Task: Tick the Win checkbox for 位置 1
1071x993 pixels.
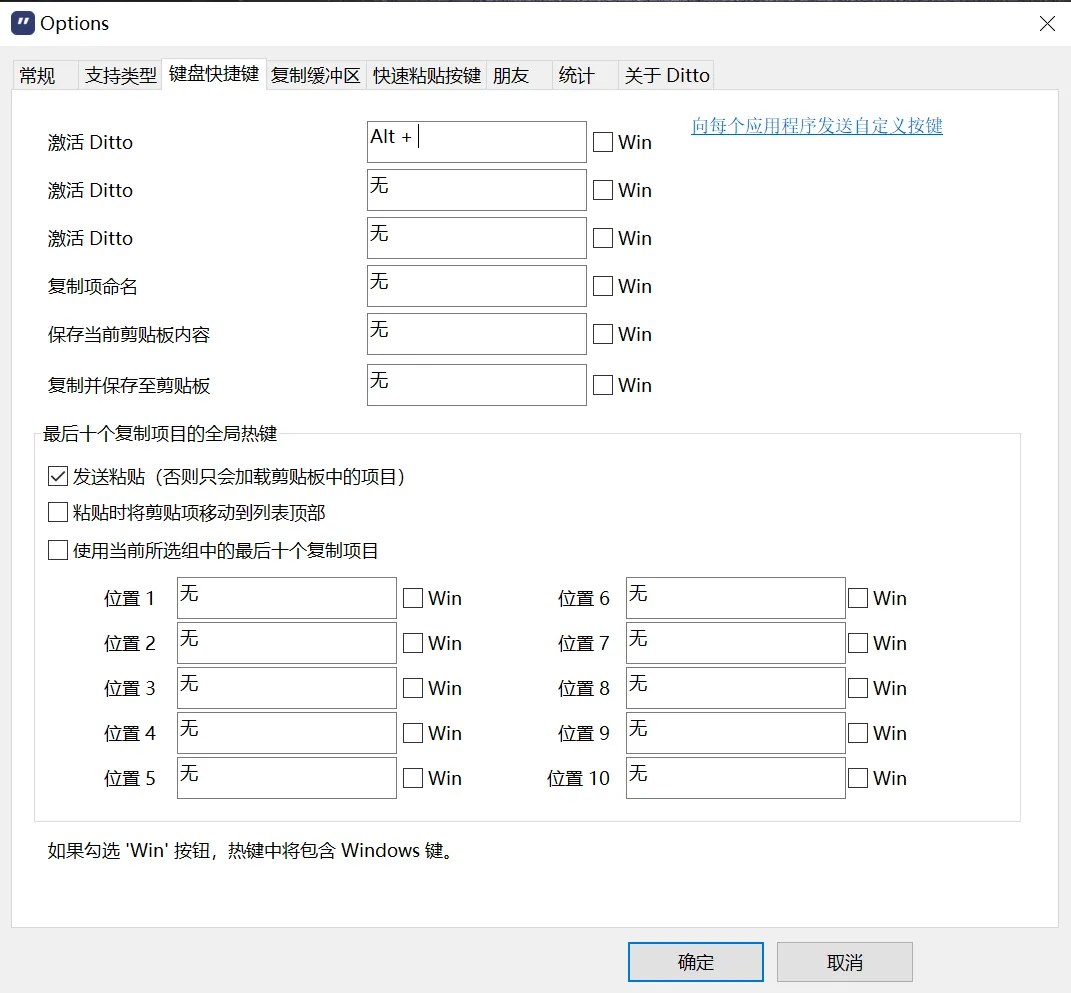Action: click(x=413, y=598)
